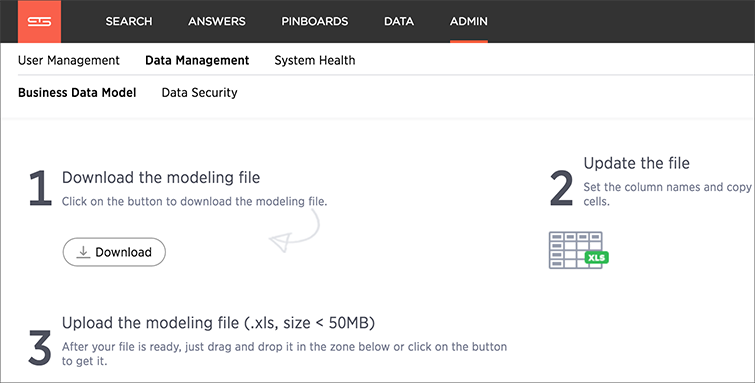Go to the ANSWERS section

[x=217, y=21]
